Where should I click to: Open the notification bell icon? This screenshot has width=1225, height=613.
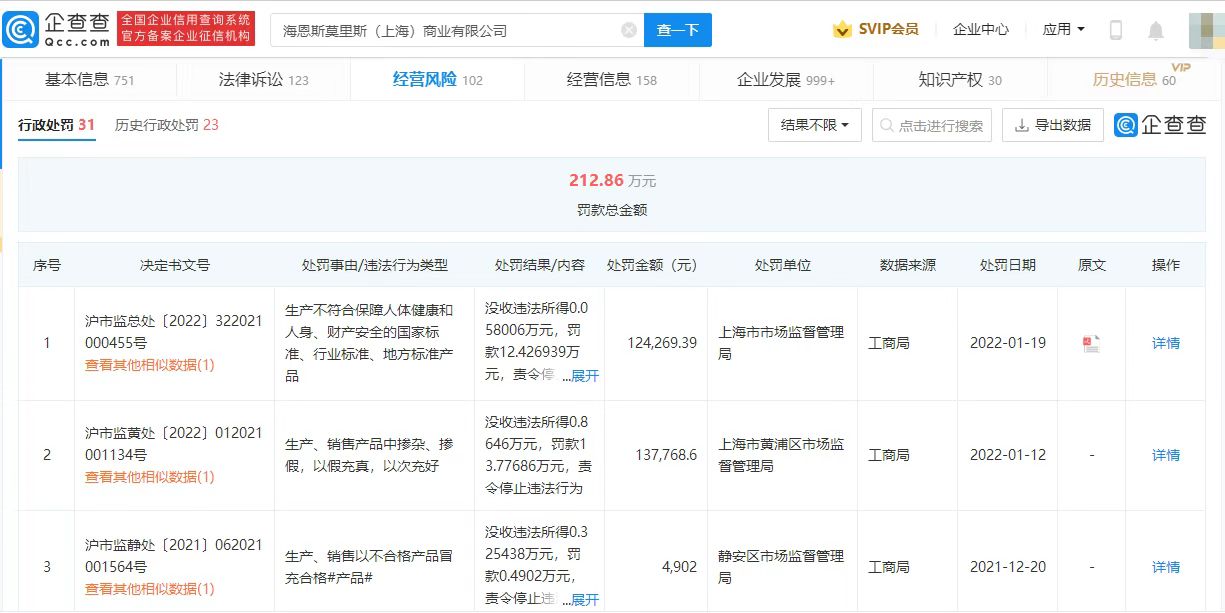coord(1156,30)
